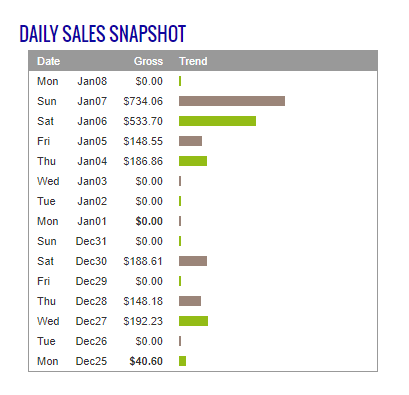Select the Dec31 date cell

[91, 241]
